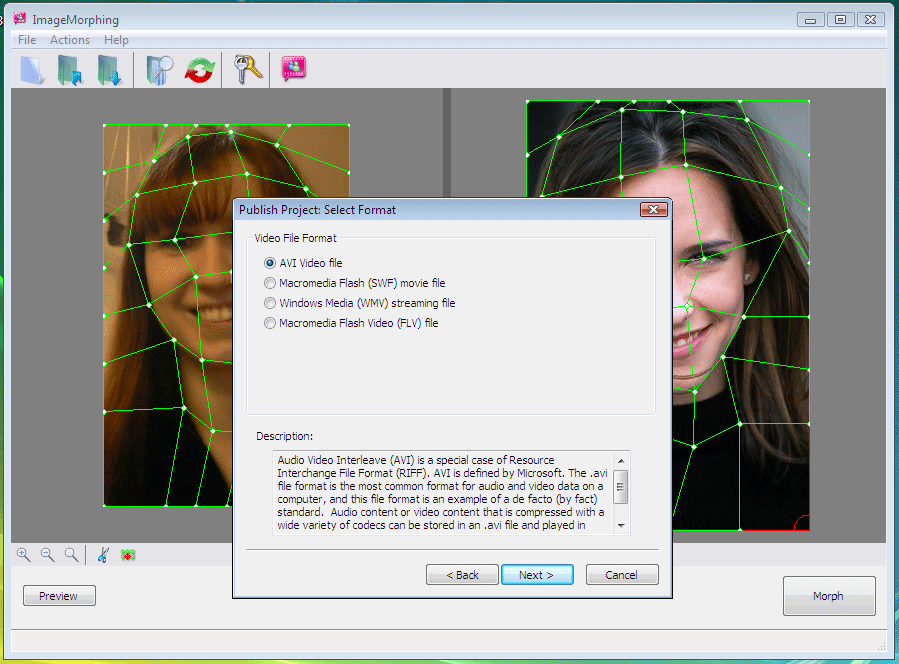Maximize the ImageMorphing window
Screen dimensions: 899x664
pyautogui.click(x=841, y=19)
